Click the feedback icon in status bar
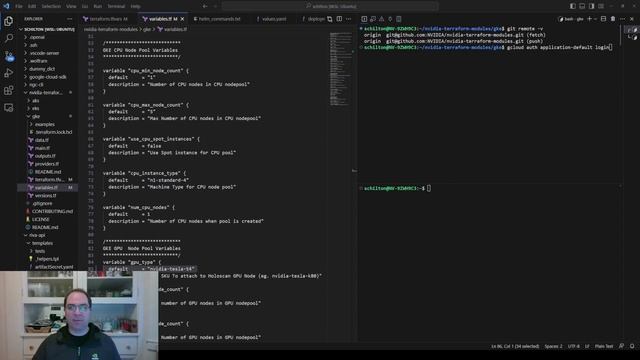Viewport: 640px width, 360px height. coord(622,346)
